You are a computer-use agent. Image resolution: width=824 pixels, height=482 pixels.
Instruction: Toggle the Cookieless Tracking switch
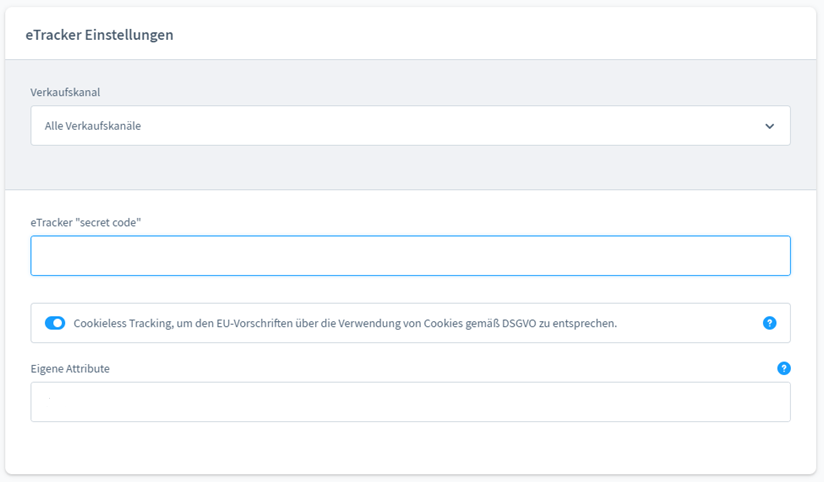pyautogui.click(x=55, y=323)
